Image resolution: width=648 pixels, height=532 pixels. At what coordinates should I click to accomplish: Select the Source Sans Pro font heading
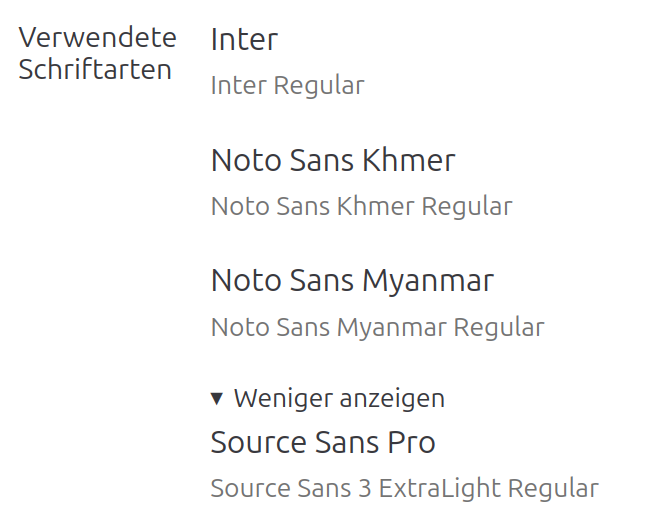pyautogui.click(x=323, y=442)
